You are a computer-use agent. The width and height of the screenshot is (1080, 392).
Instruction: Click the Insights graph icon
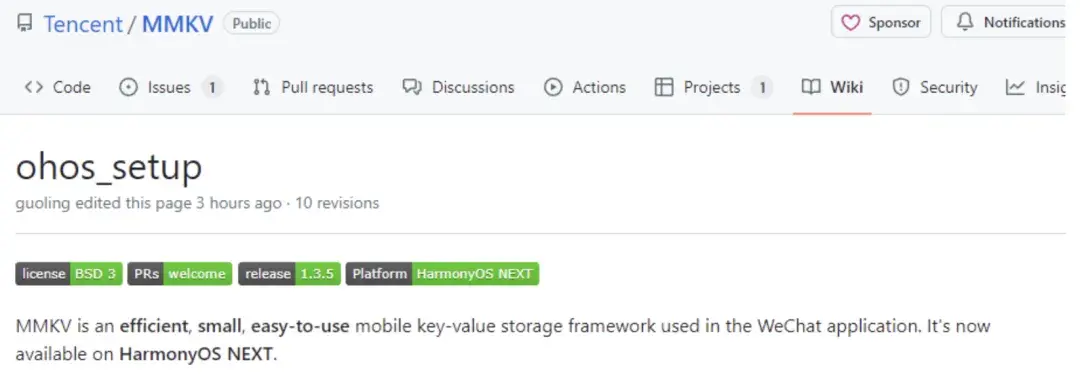[x=1015, y=87]
